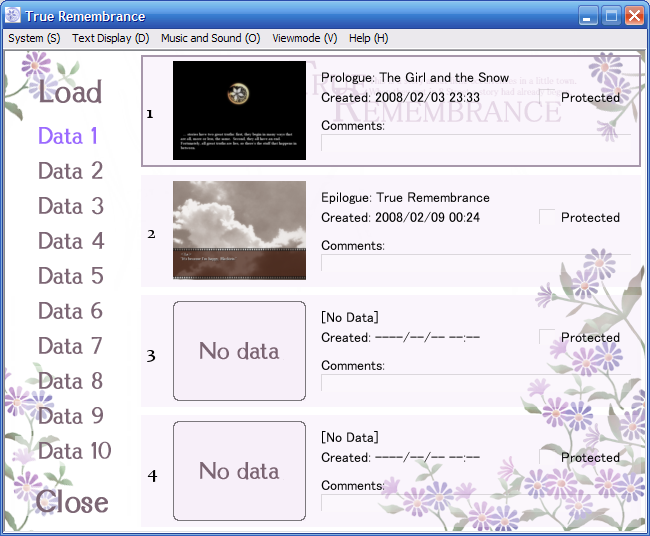Image resolution: width=650 pixels, height=536 pixels.
Task: Maximize the True Remembrance window
Action: pyautogui.click(x=611, y=16)
